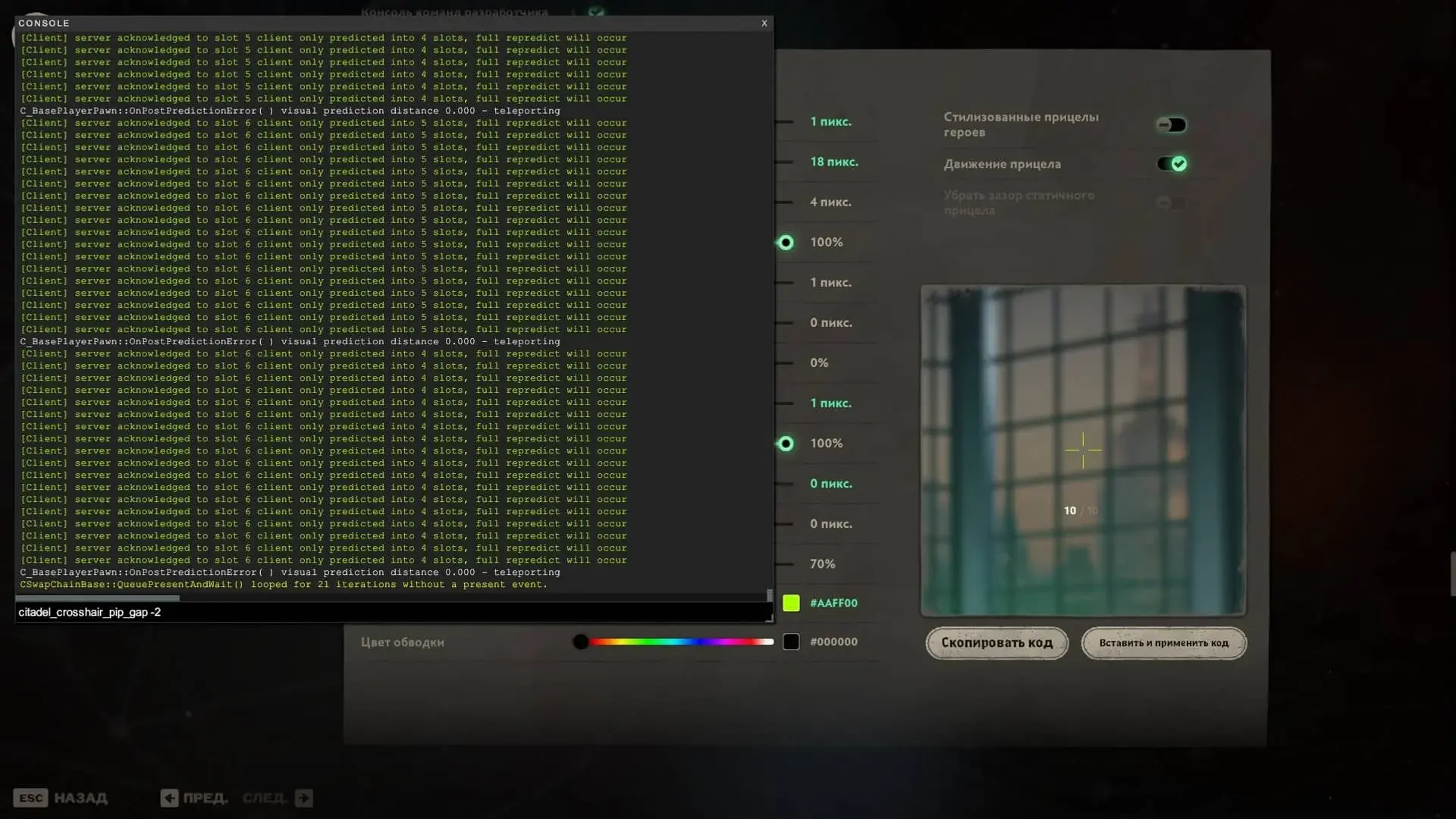The image size is (1456, 819).
Task: Click the 70% value
Action: (x=823, y=564)
